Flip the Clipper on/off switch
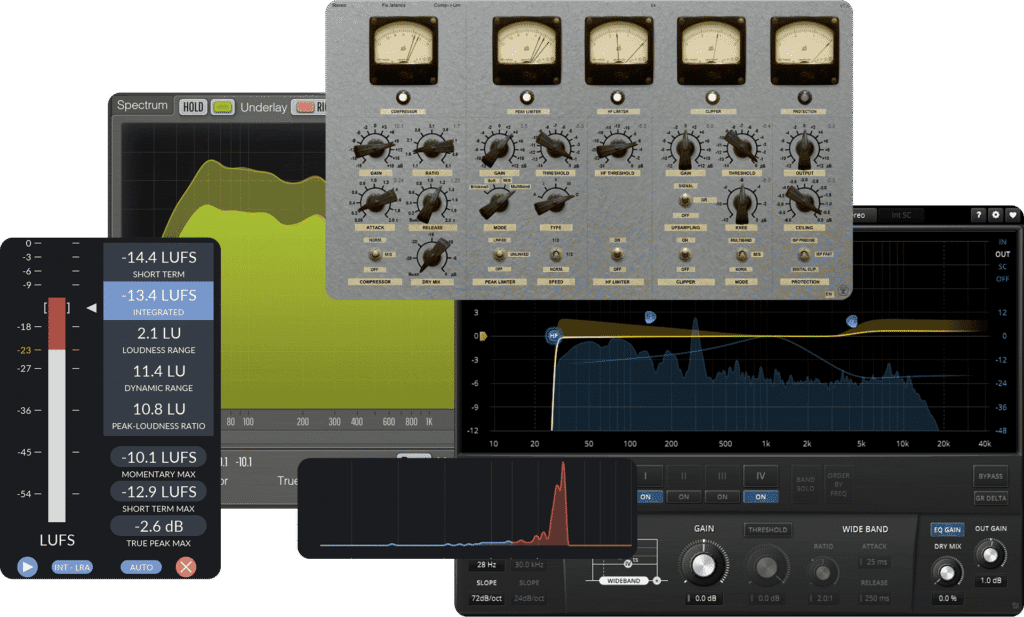The image size is (1024, 617). [684, 254]
